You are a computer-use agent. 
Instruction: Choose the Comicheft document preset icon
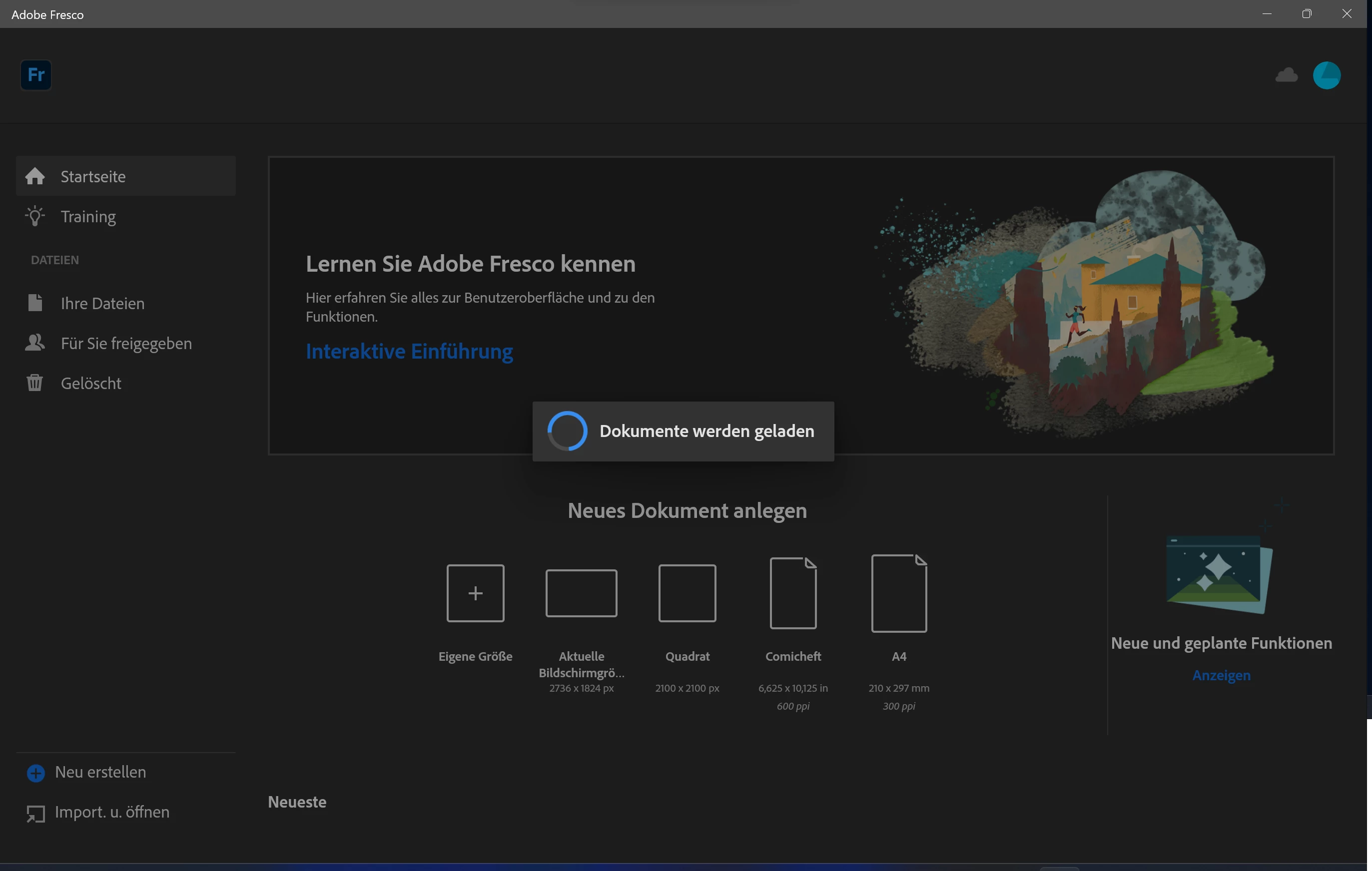tap(792, 593)
